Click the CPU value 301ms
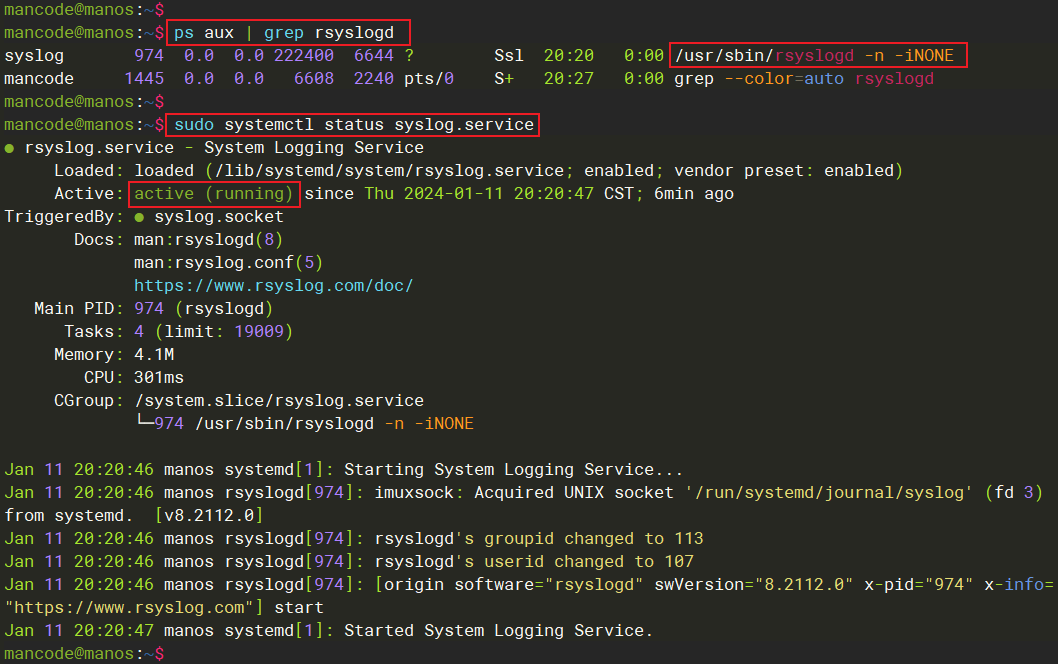The height and width of the screenshot is (664, 1058). (159, 378)
